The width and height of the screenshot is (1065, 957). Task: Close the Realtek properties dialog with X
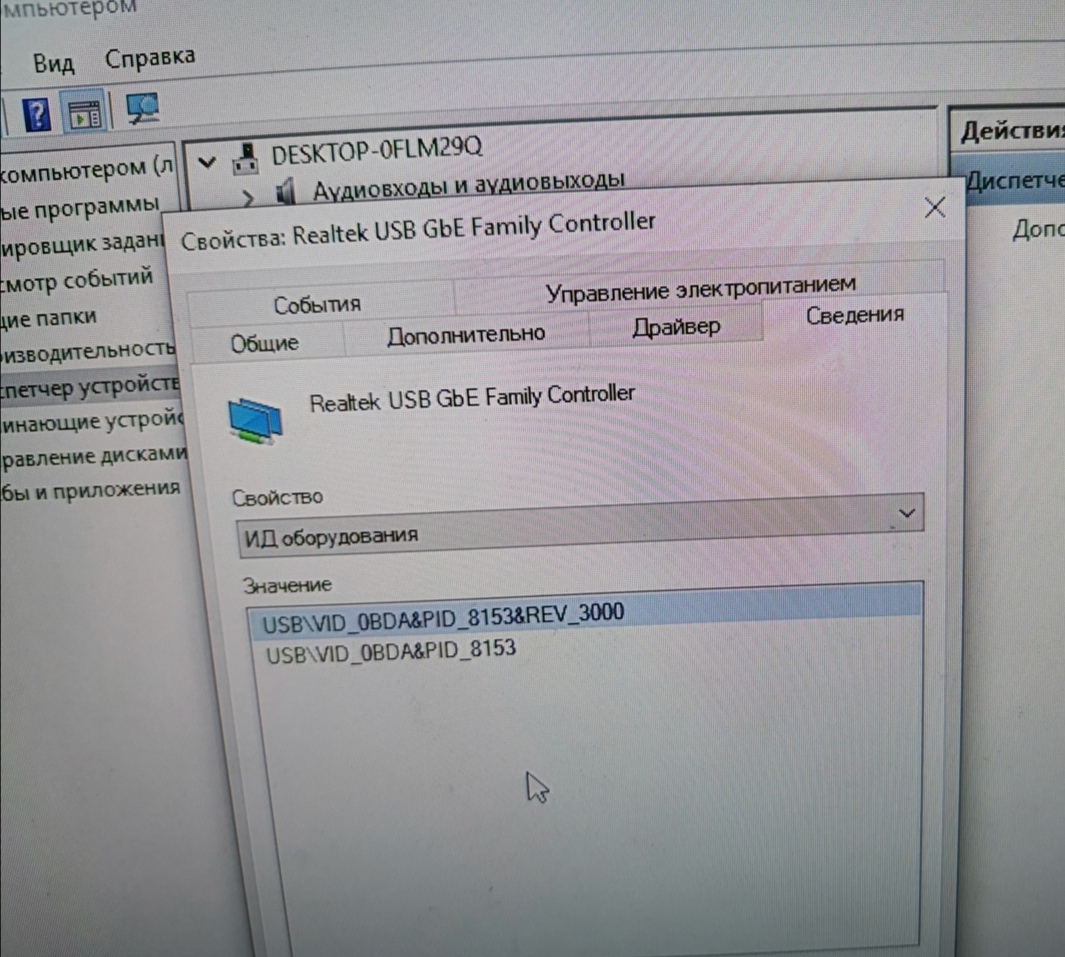934,208
